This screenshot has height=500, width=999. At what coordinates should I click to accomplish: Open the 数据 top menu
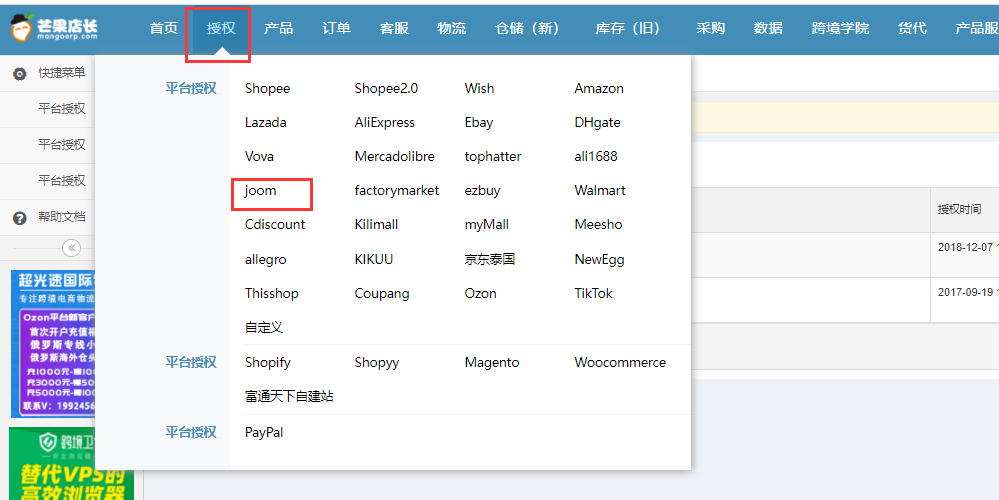(x=768, y=28)
